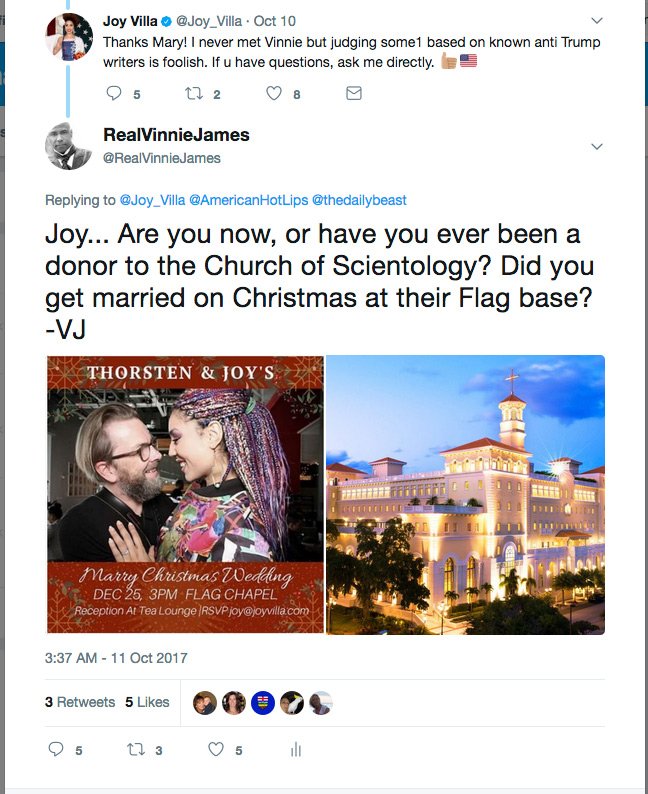This screenshot has height=794, width=648.
Task: Like Joy Villa's tweet with heart icon
Action: click(x=274, y=93)
